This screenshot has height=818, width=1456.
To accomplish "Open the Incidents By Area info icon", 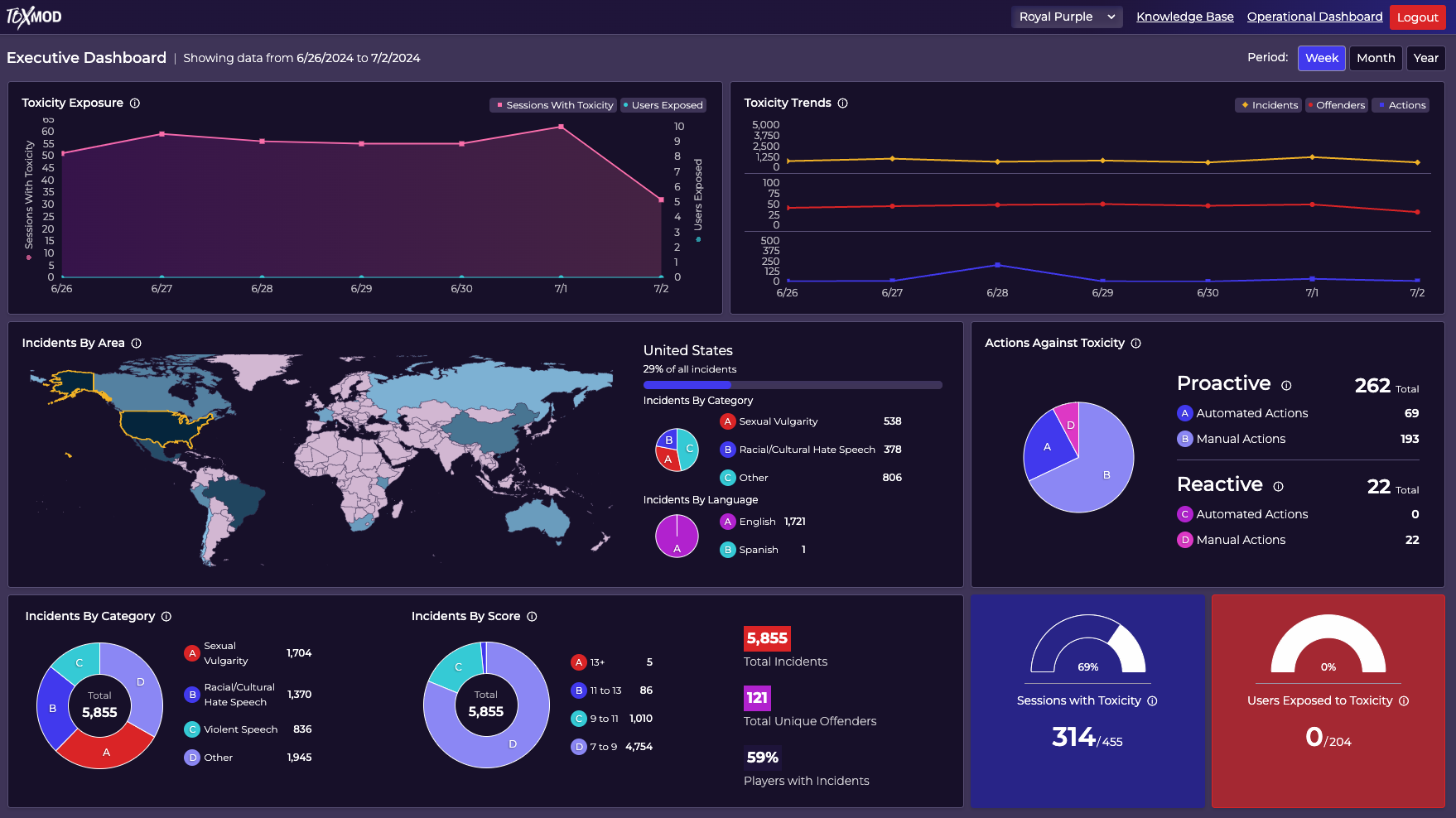I will [136, 342].
